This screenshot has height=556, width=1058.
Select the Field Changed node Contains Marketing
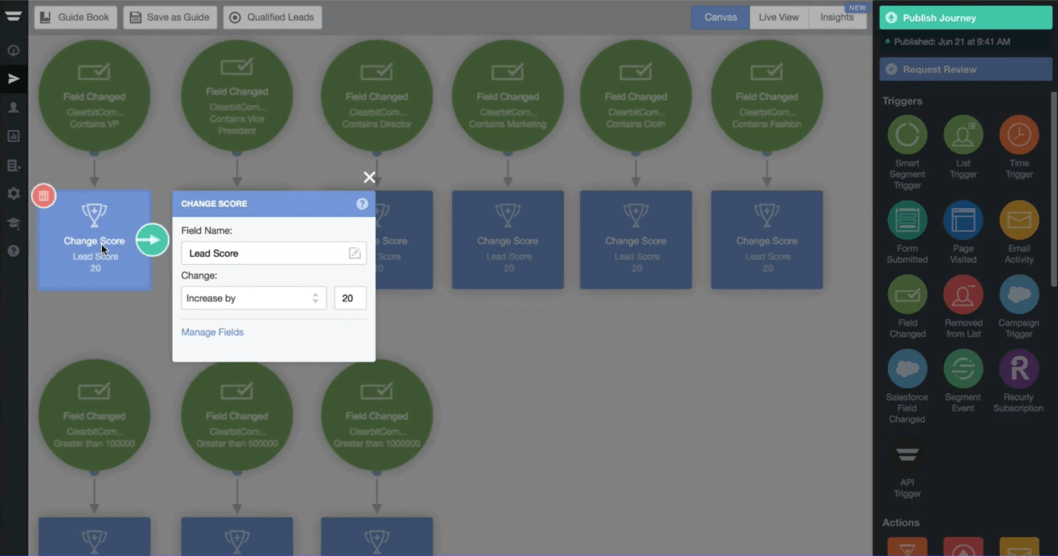pyautogui.click(x=507, y=96)
